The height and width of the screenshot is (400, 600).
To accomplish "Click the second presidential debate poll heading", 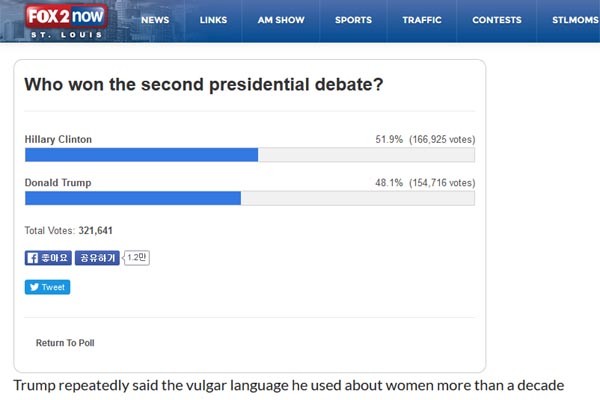I will [203, 85].
